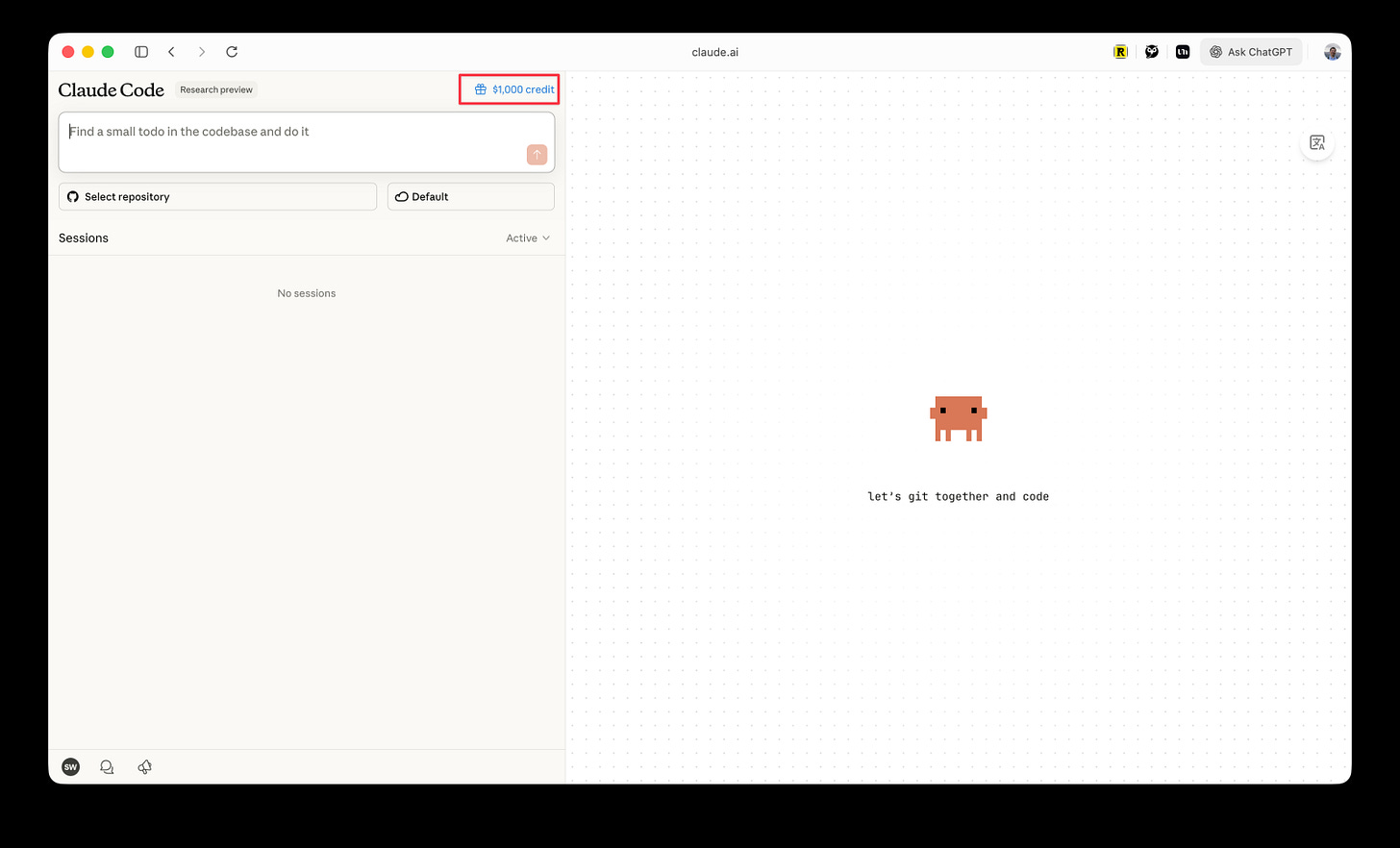Toggle the browser sidebar icon
This screenshot has width=1400, height=848.
point(141,52)
